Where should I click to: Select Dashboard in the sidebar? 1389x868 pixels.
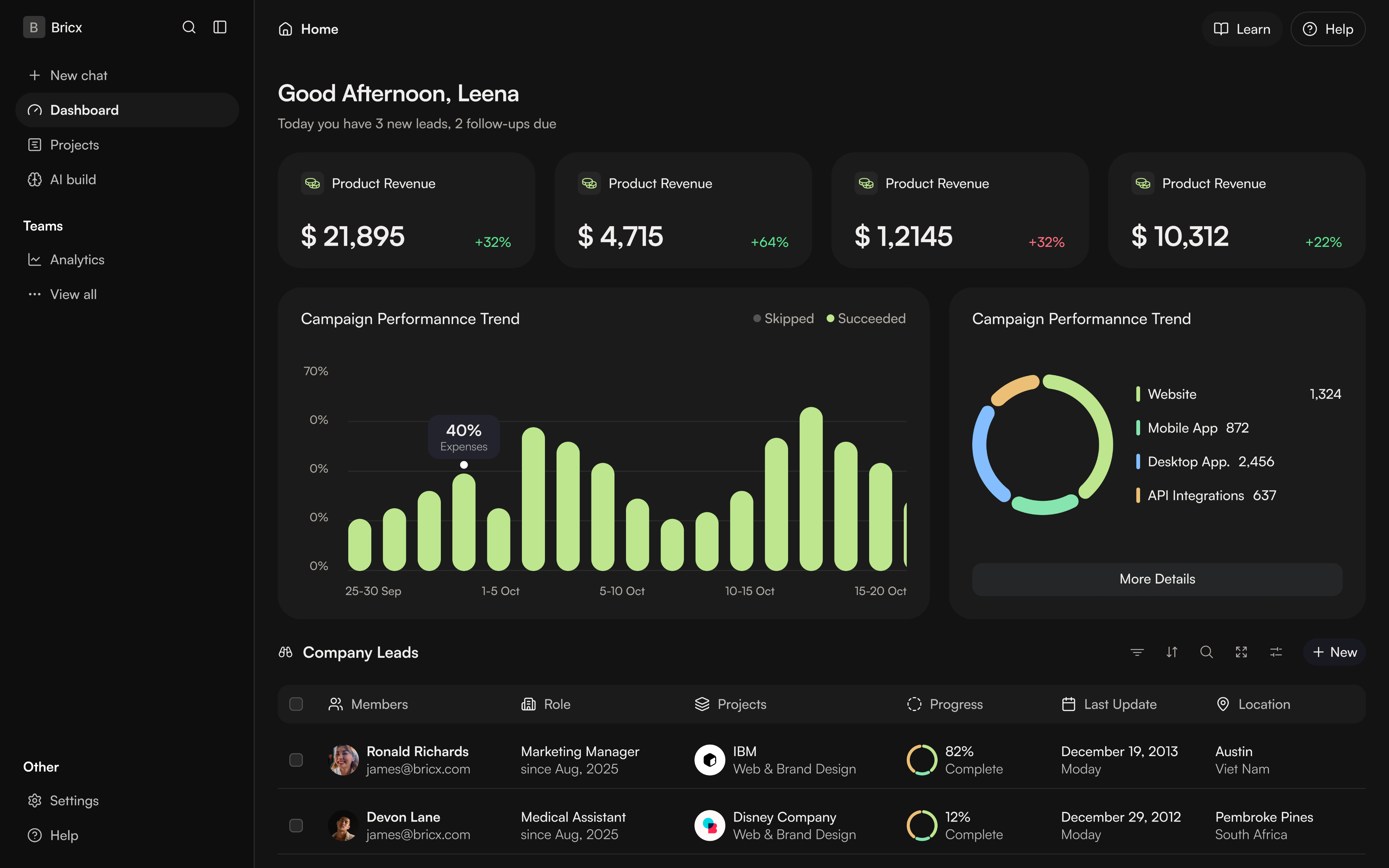(x=128, y=110)
